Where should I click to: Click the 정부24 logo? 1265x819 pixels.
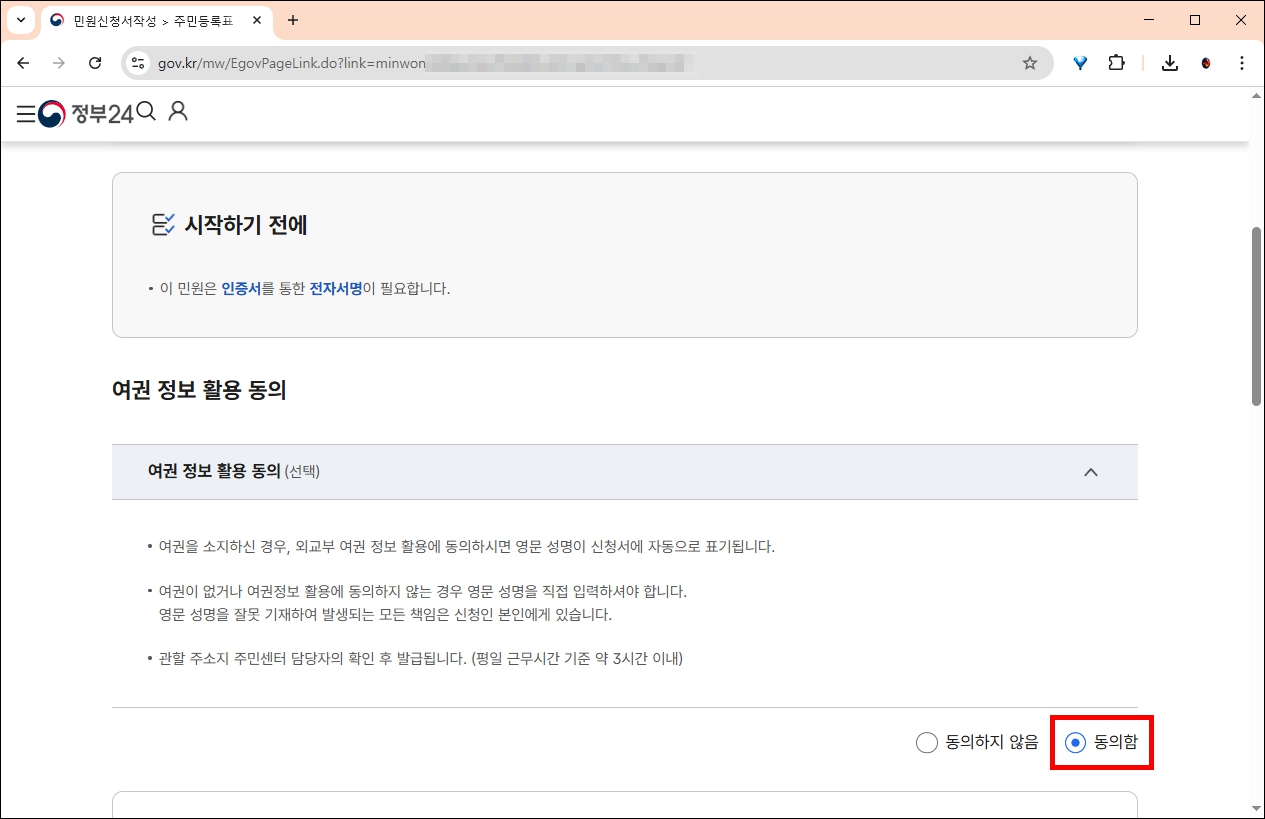click(86, 114)
